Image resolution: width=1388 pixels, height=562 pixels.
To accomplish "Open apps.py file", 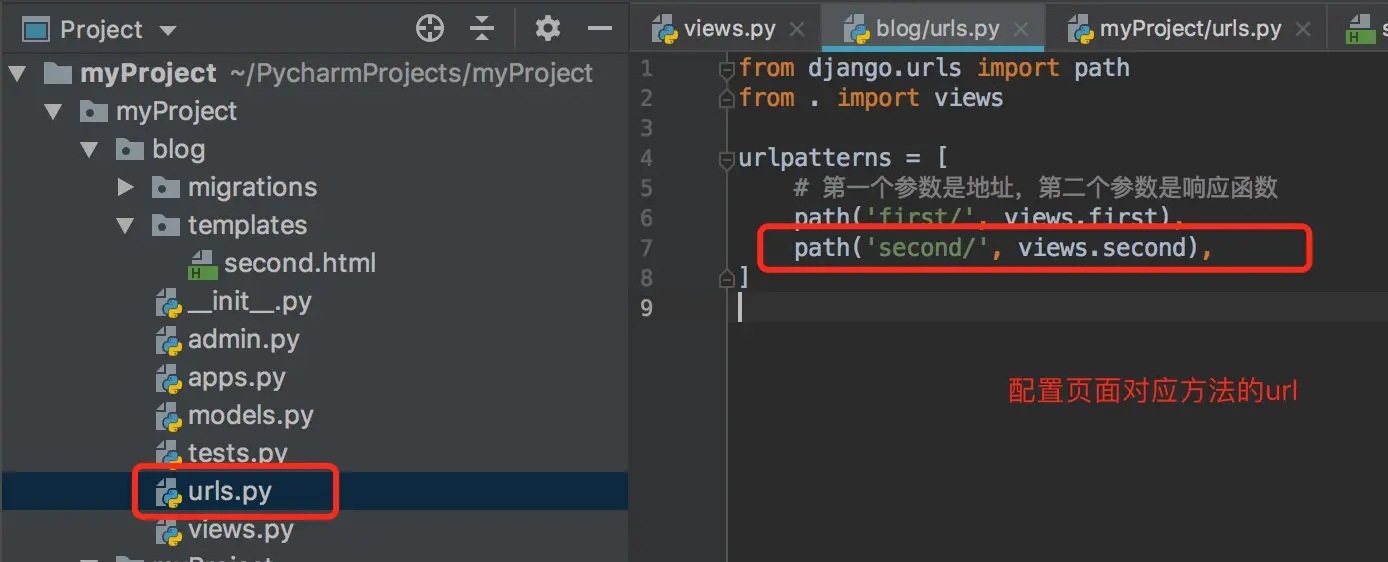I will click(x=236, y=378).
